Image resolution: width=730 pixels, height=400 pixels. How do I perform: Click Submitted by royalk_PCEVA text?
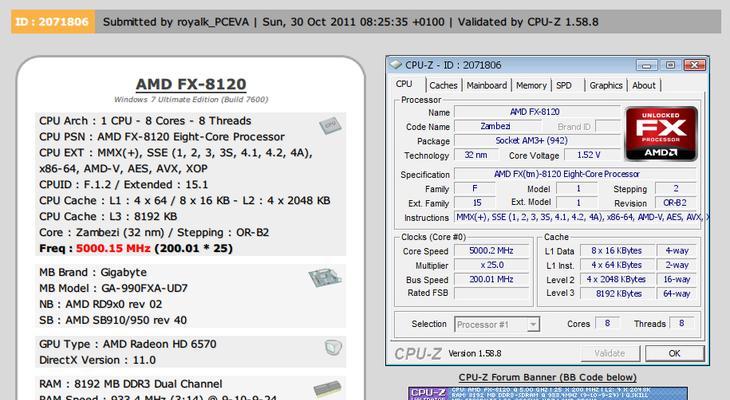pyautogui.click(x=176, y=22)
